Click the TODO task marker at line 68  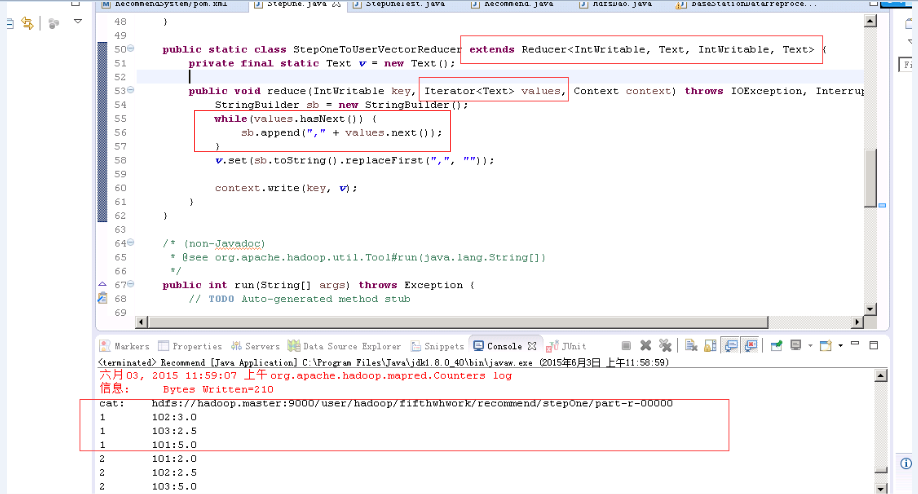click(x=102, y=299)
